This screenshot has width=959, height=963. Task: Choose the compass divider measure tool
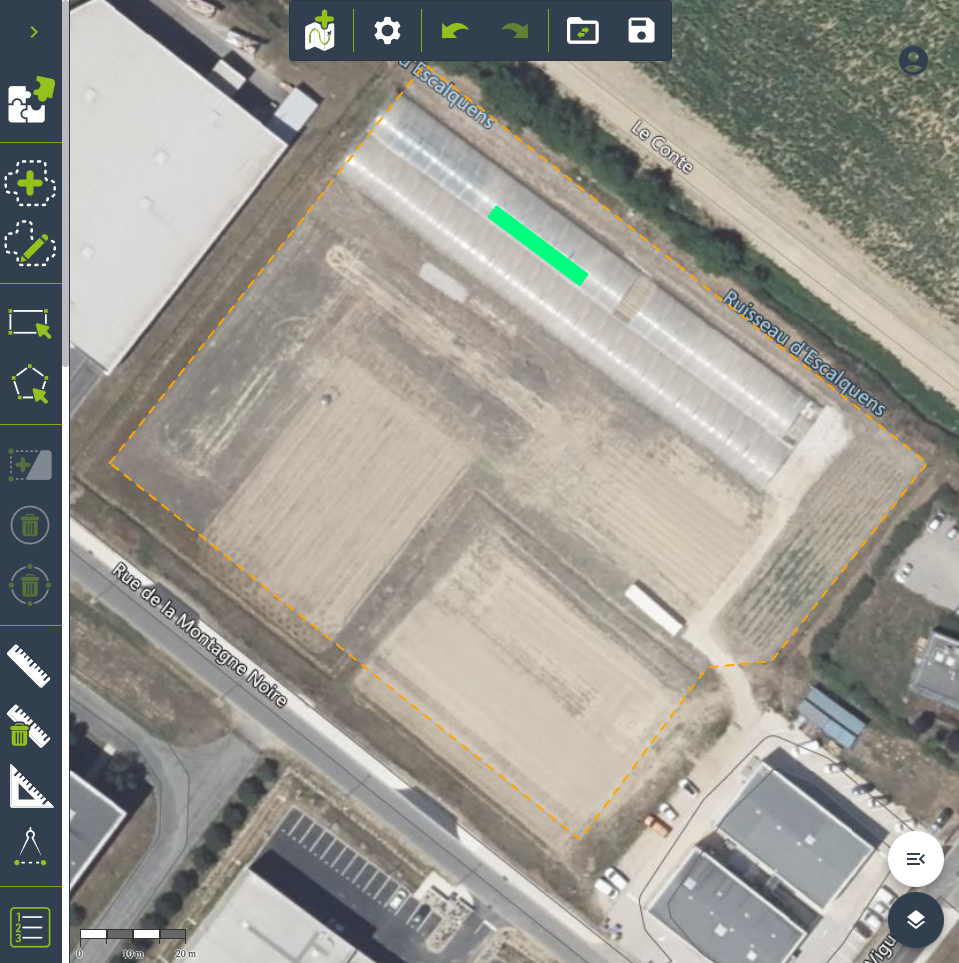point(30,846)
